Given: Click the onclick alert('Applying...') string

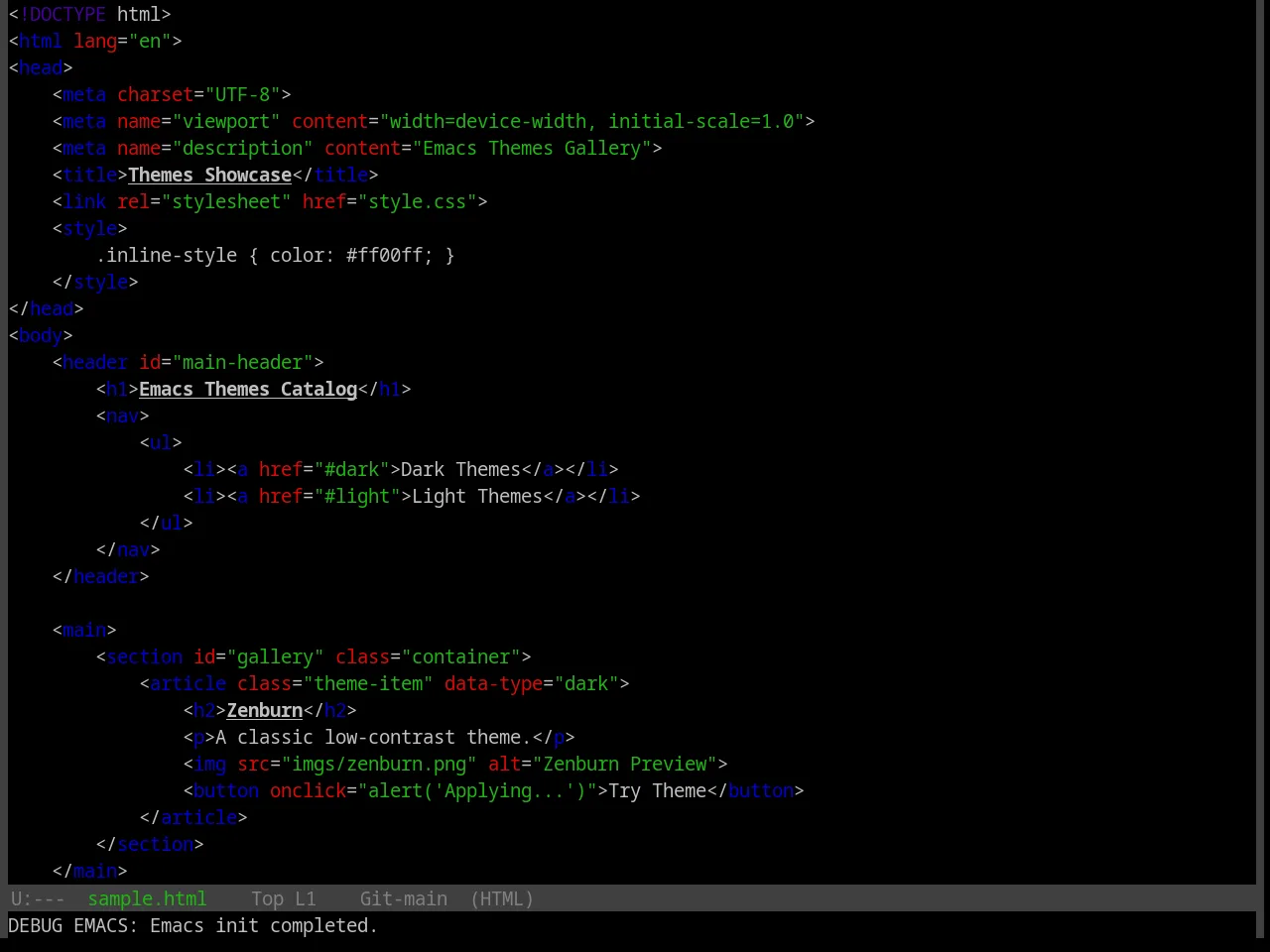Looking at the screenshot, I should point(477,790).
